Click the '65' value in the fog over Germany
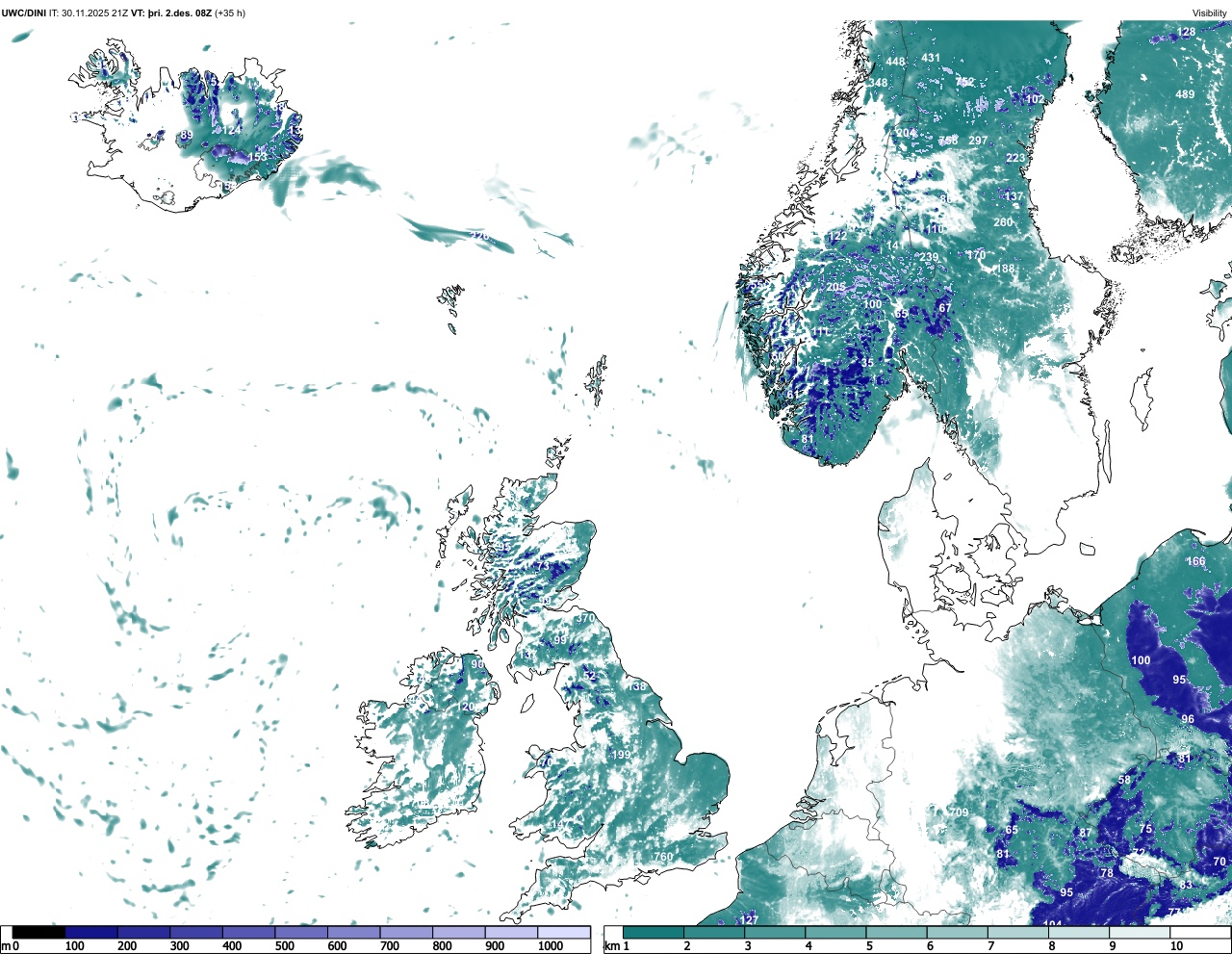This screenshot has width=1232, height=954. point(1012,830)
